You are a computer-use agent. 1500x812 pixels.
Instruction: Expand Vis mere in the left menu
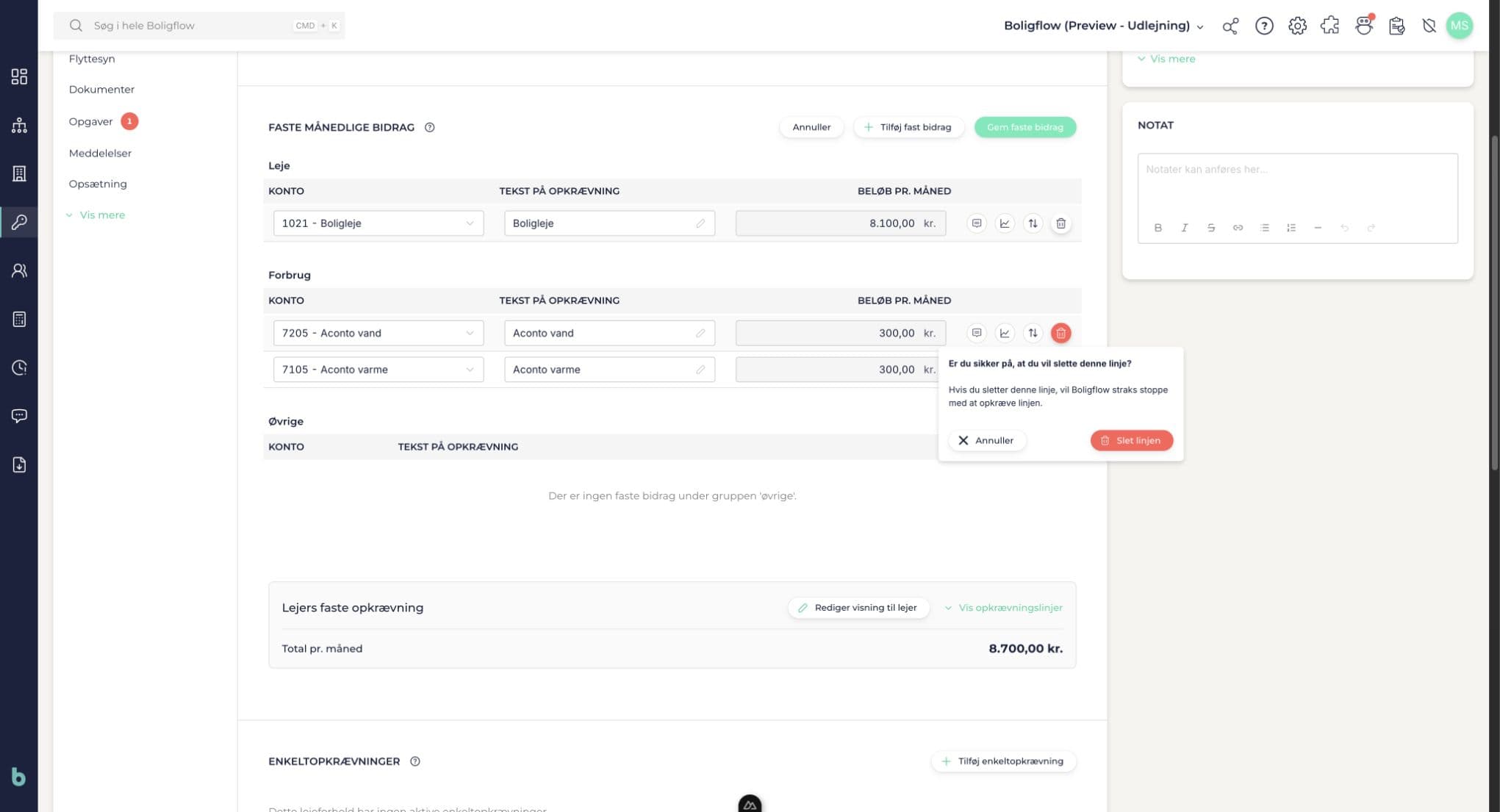click(x=96, y=215)
